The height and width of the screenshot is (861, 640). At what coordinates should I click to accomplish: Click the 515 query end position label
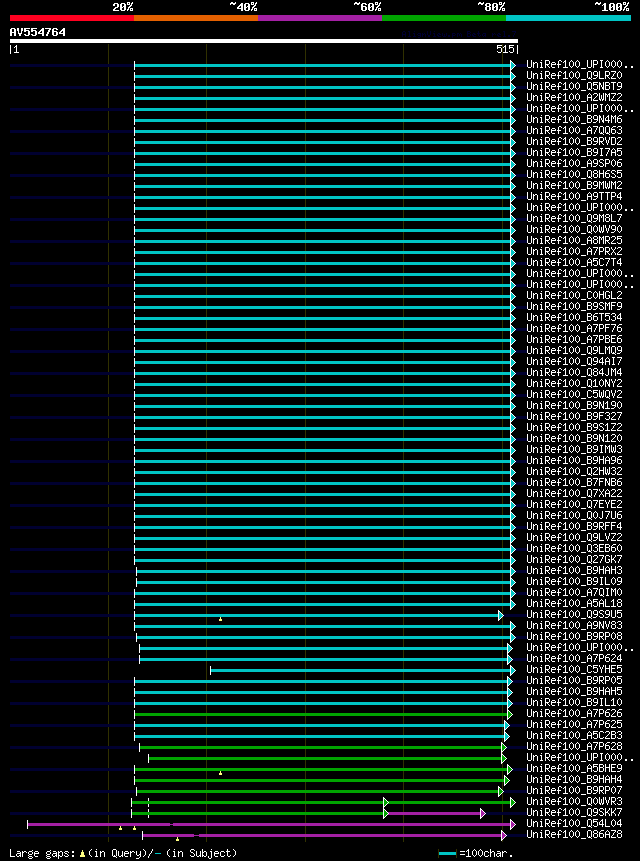point(506,49)
